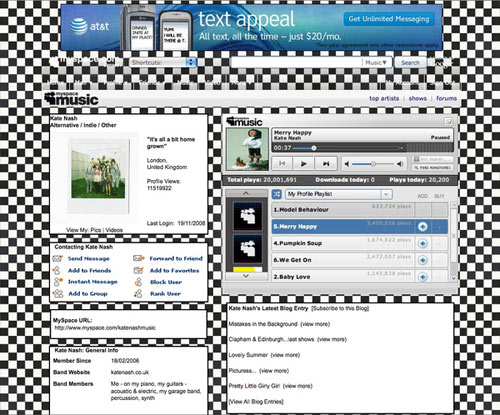Screen dimensions: 500x415
Task: Click the loud speaker icon in player
Action: (x=400, y=164)
